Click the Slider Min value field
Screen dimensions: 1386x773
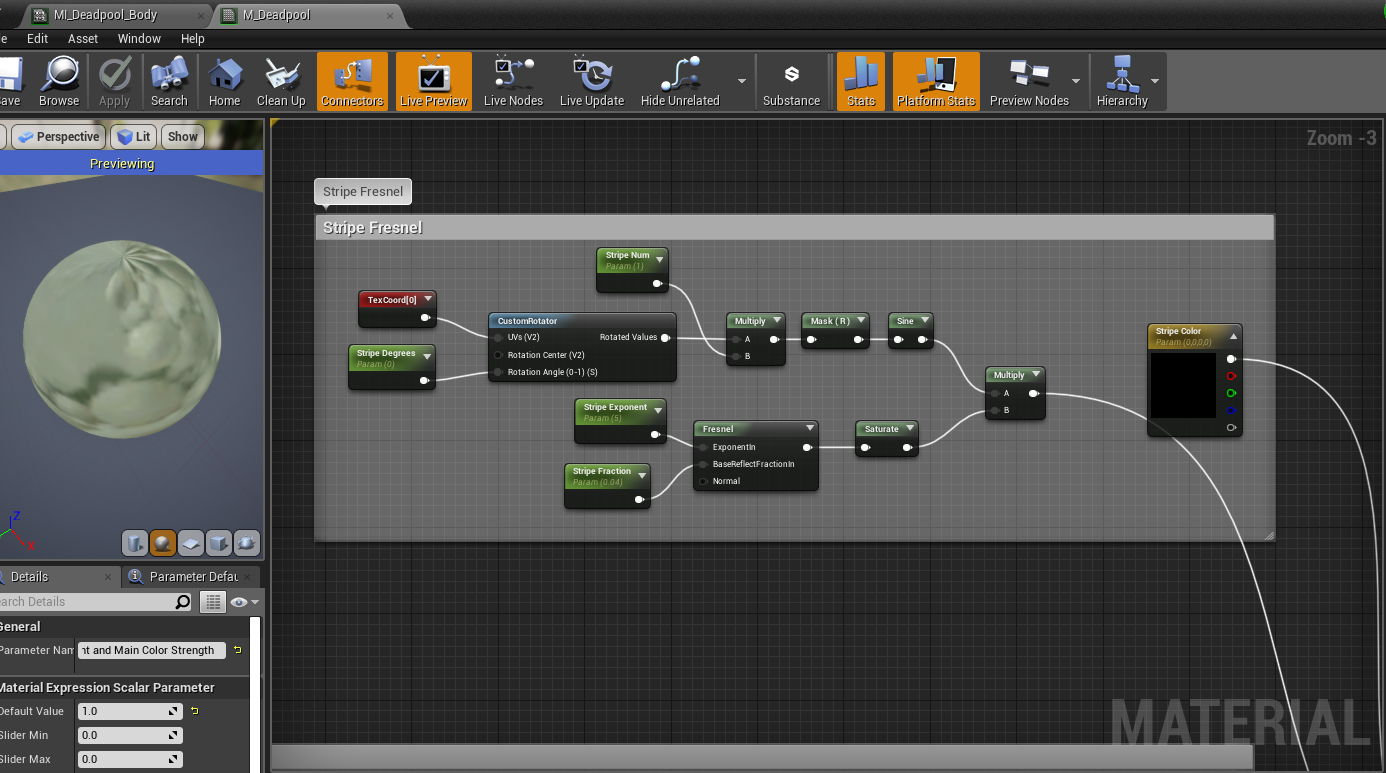pos(131,735)
